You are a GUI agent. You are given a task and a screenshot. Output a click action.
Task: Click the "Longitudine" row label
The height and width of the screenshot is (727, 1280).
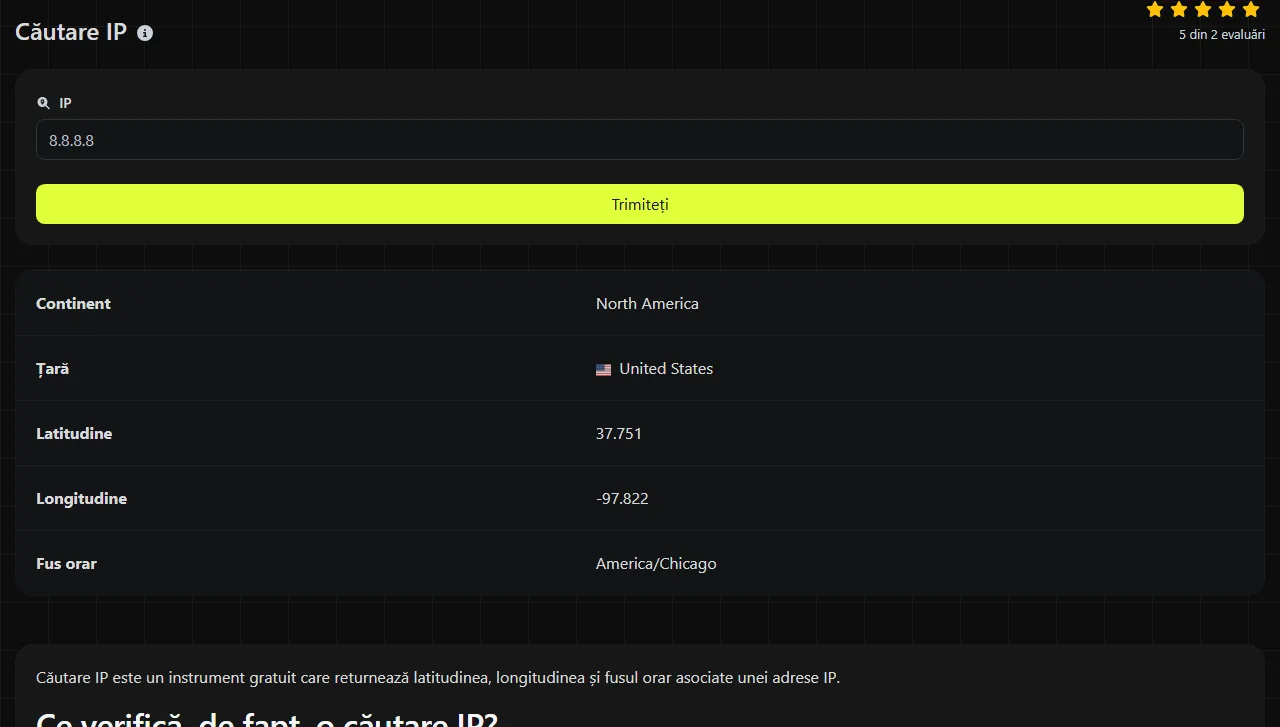click(81, 499)
